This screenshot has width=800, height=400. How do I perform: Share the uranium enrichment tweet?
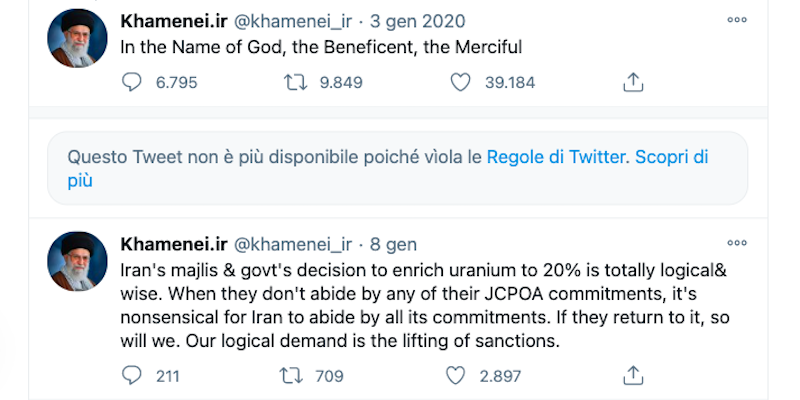[632, 376]
